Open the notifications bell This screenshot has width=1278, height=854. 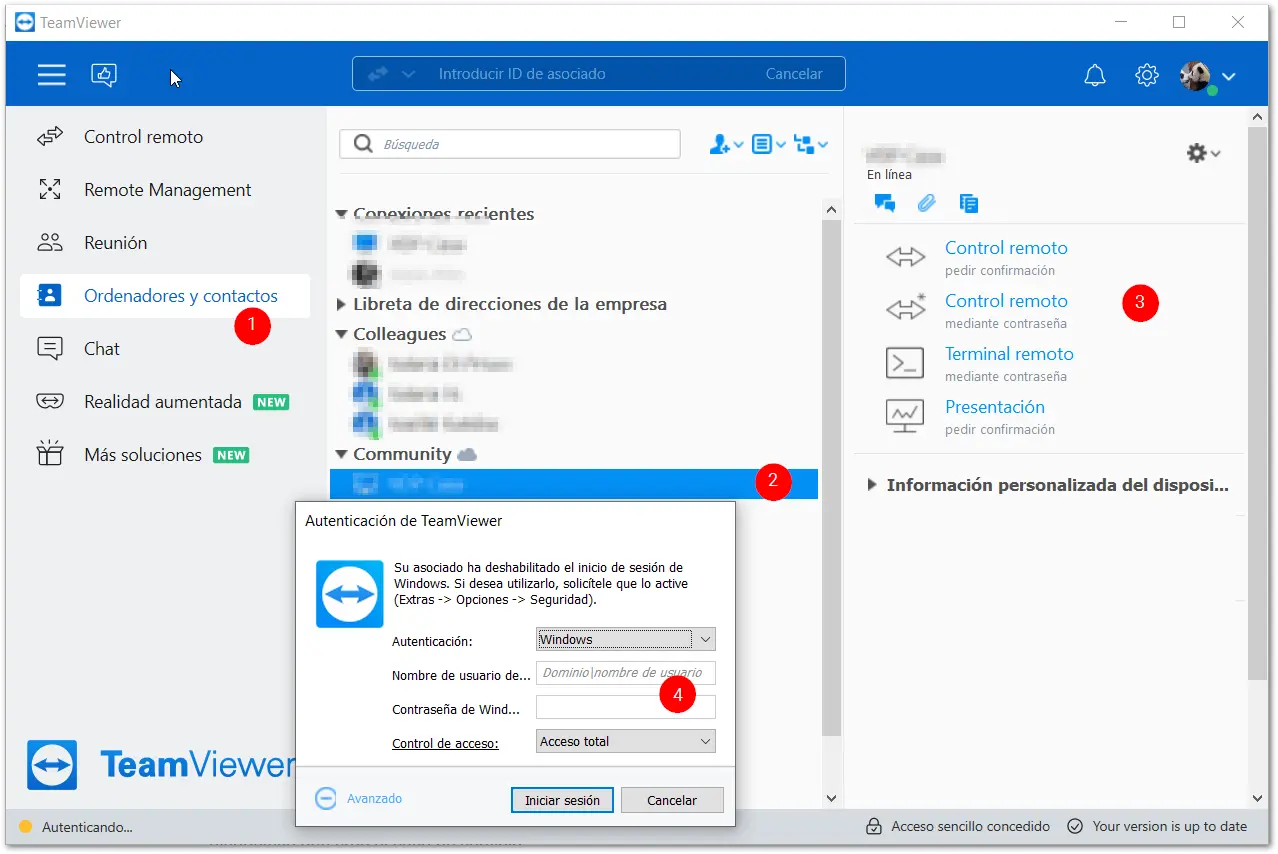click(1095, 75)
